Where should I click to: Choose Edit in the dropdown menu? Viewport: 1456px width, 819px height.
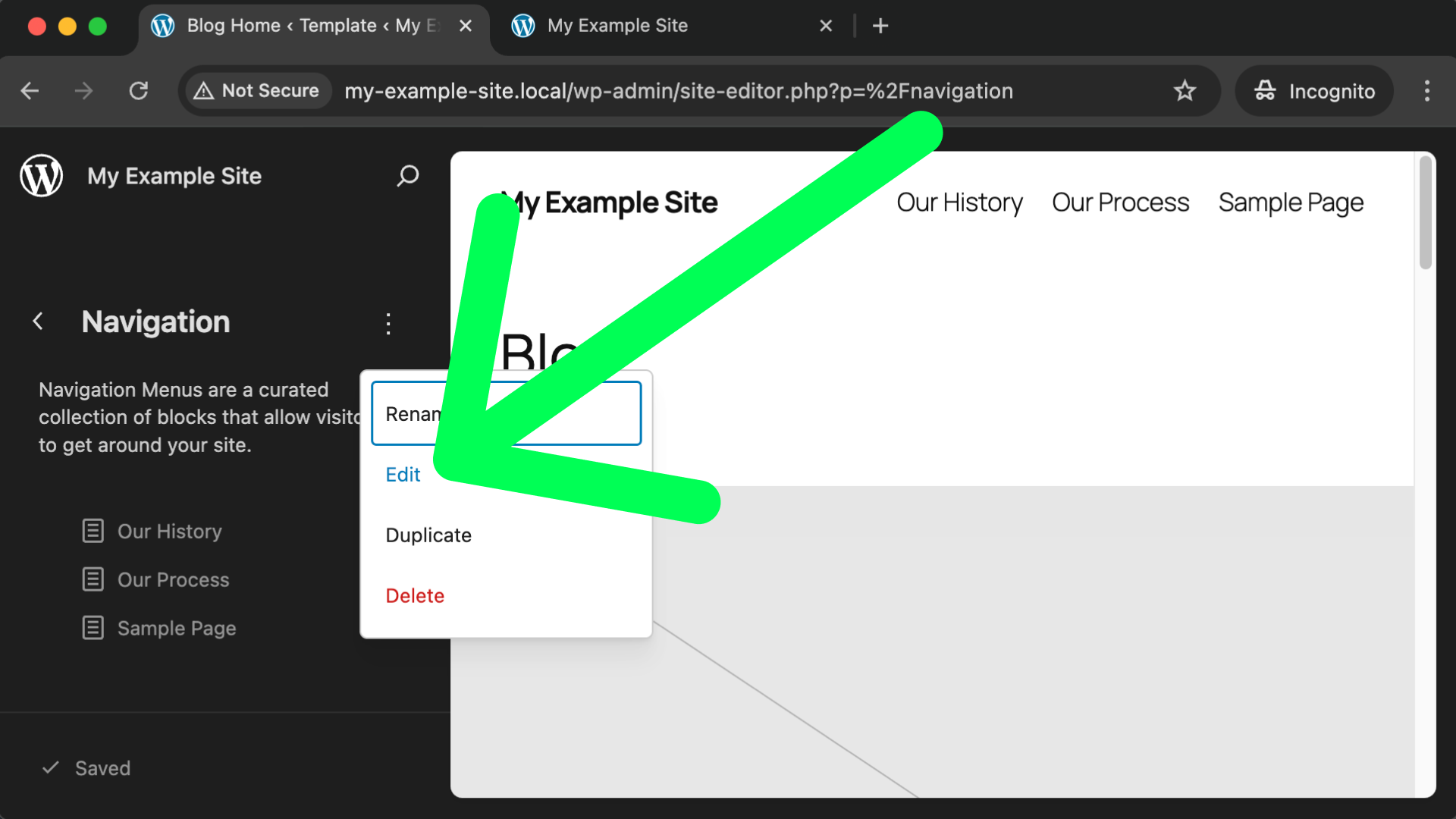[403, 475]
